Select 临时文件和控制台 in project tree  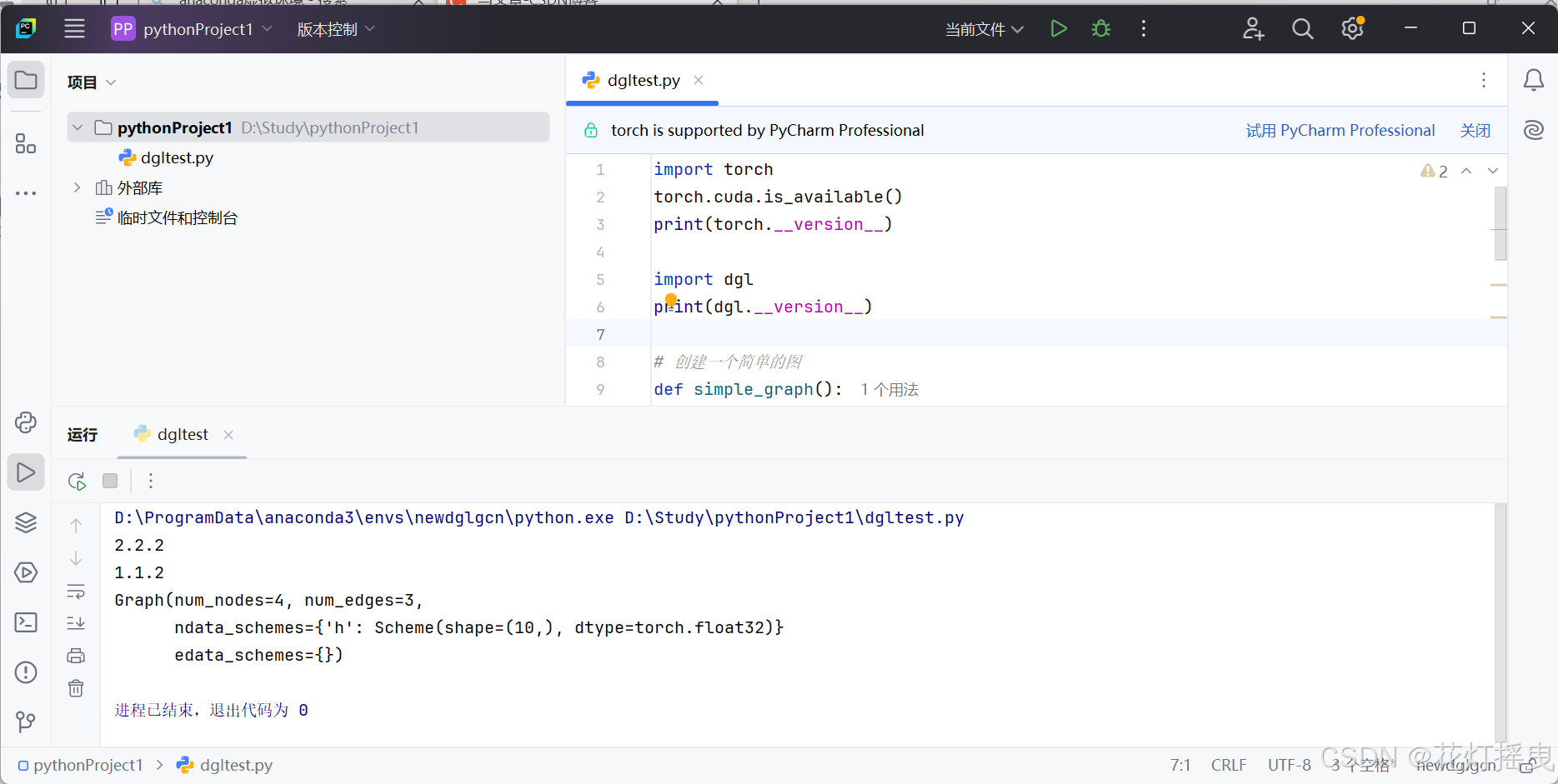[167, 217]
